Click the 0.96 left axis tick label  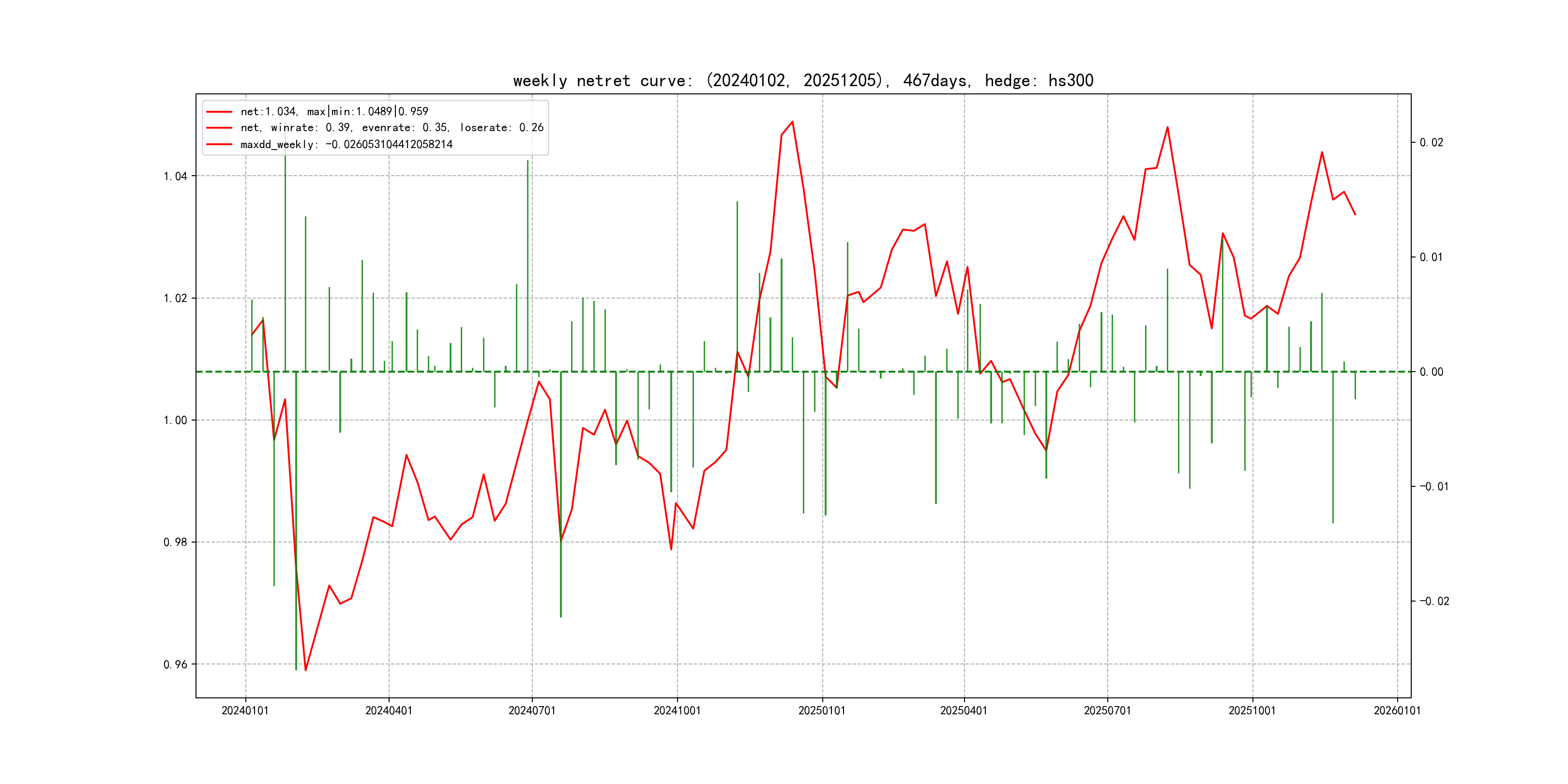[x=175, y=664]
